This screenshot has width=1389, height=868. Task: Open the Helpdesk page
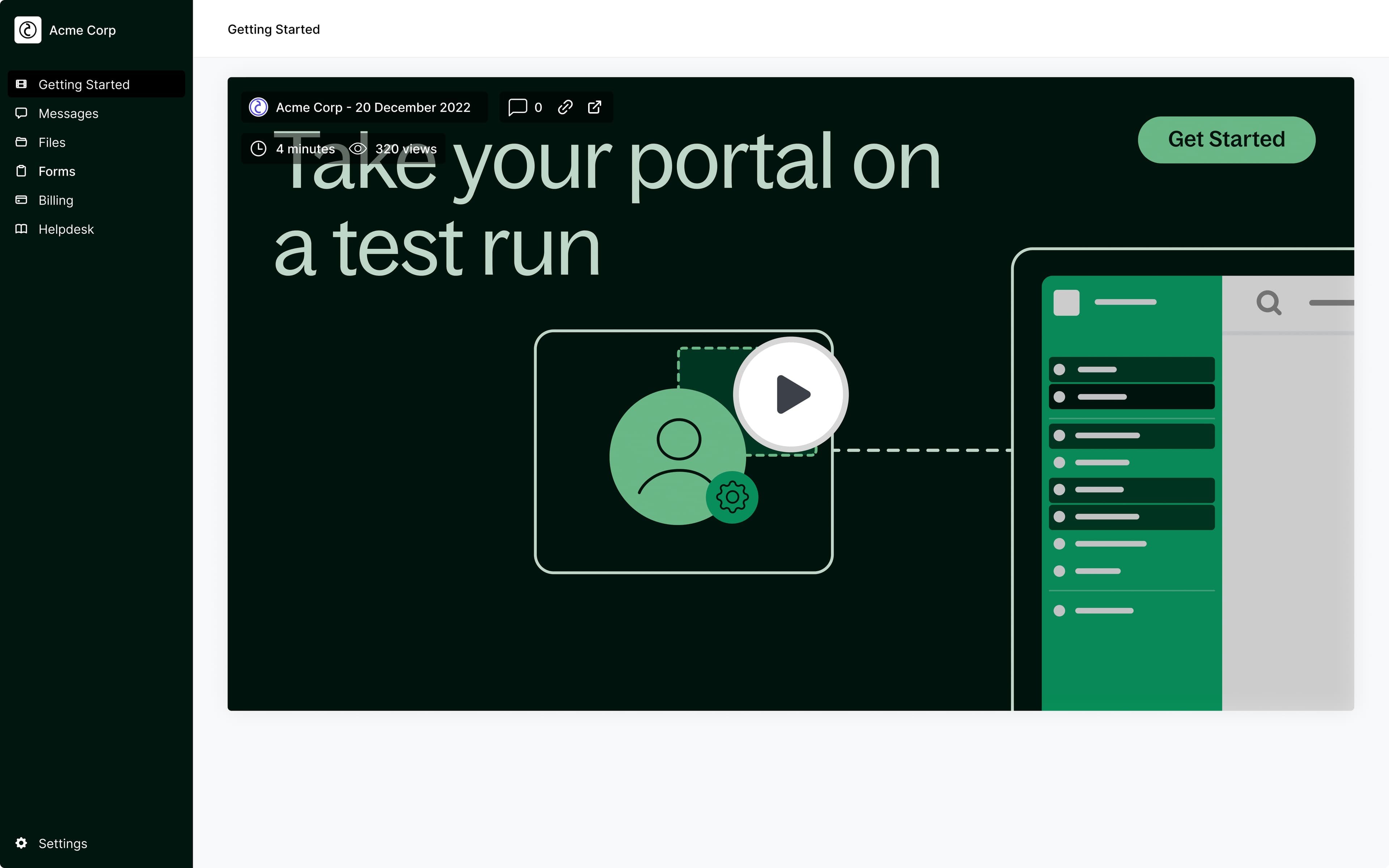[x=66, y=229]
